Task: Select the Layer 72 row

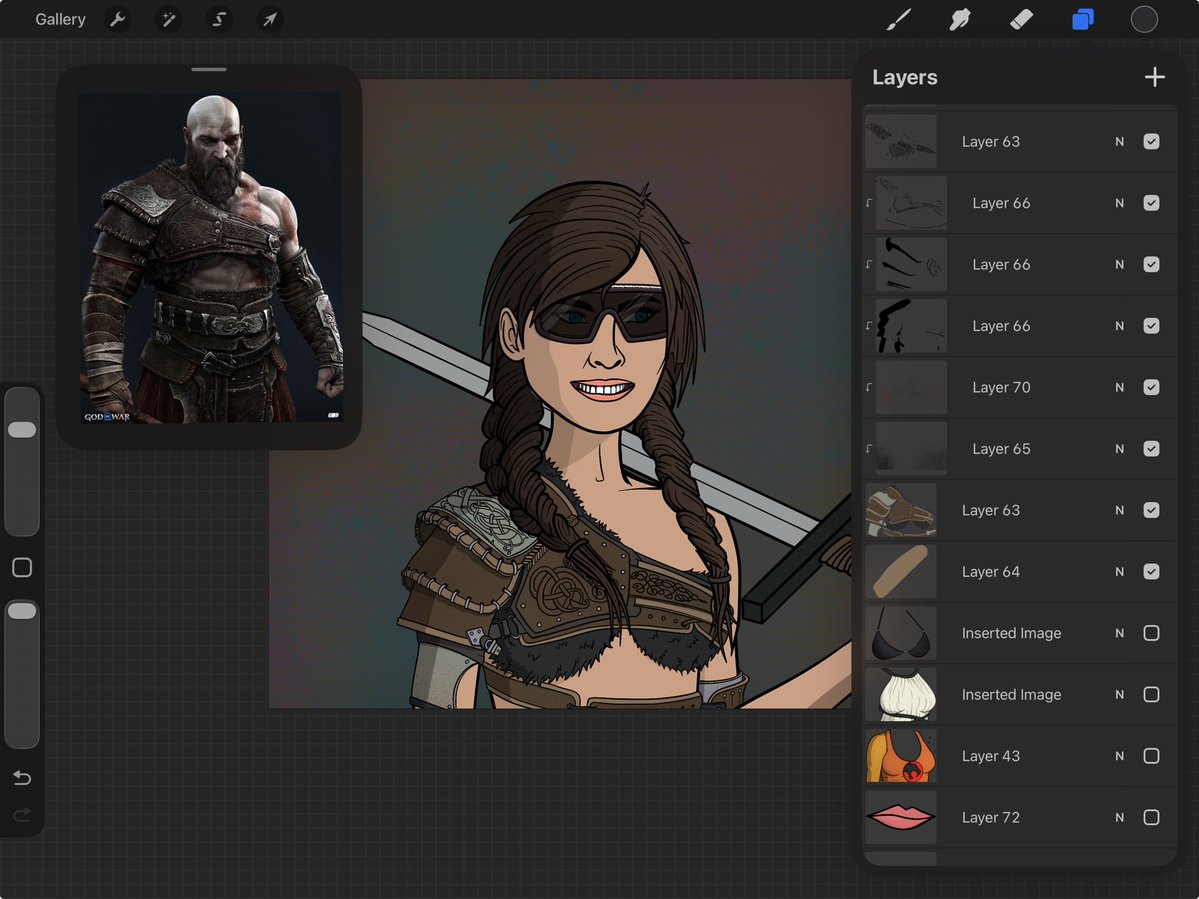Action: (1020, 817)
